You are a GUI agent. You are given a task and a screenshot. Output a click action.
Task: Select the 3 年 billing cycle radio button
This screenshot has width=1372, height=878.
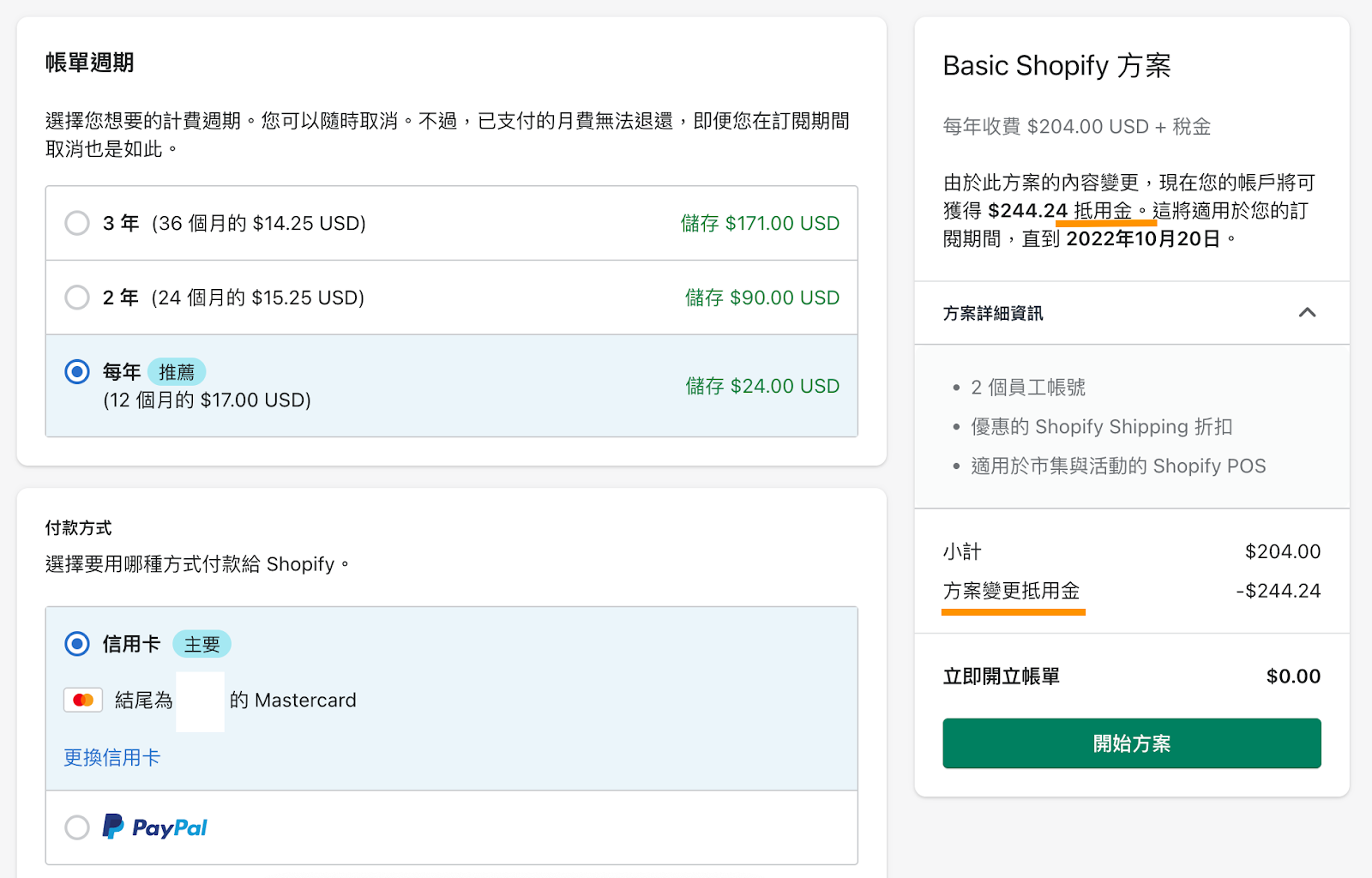click(x=77, y=223)
